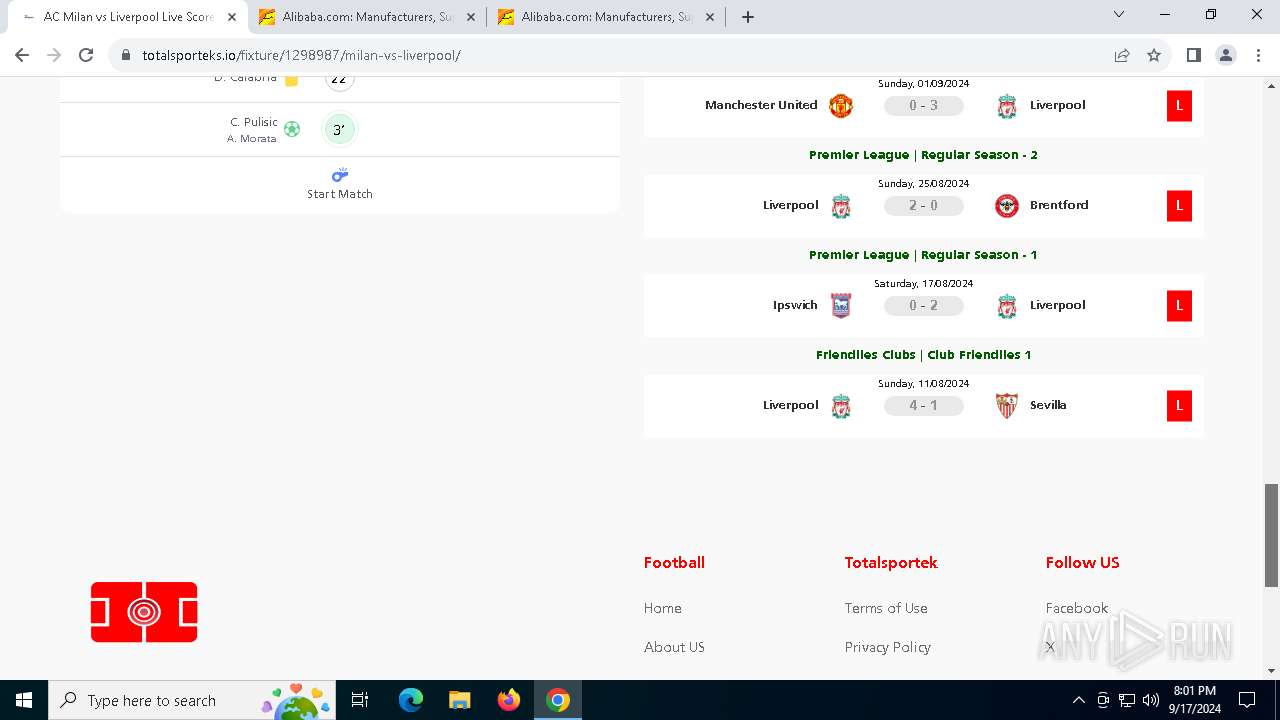
Task: Click the Sevilla club crest
Action: tap(1007, 405)
